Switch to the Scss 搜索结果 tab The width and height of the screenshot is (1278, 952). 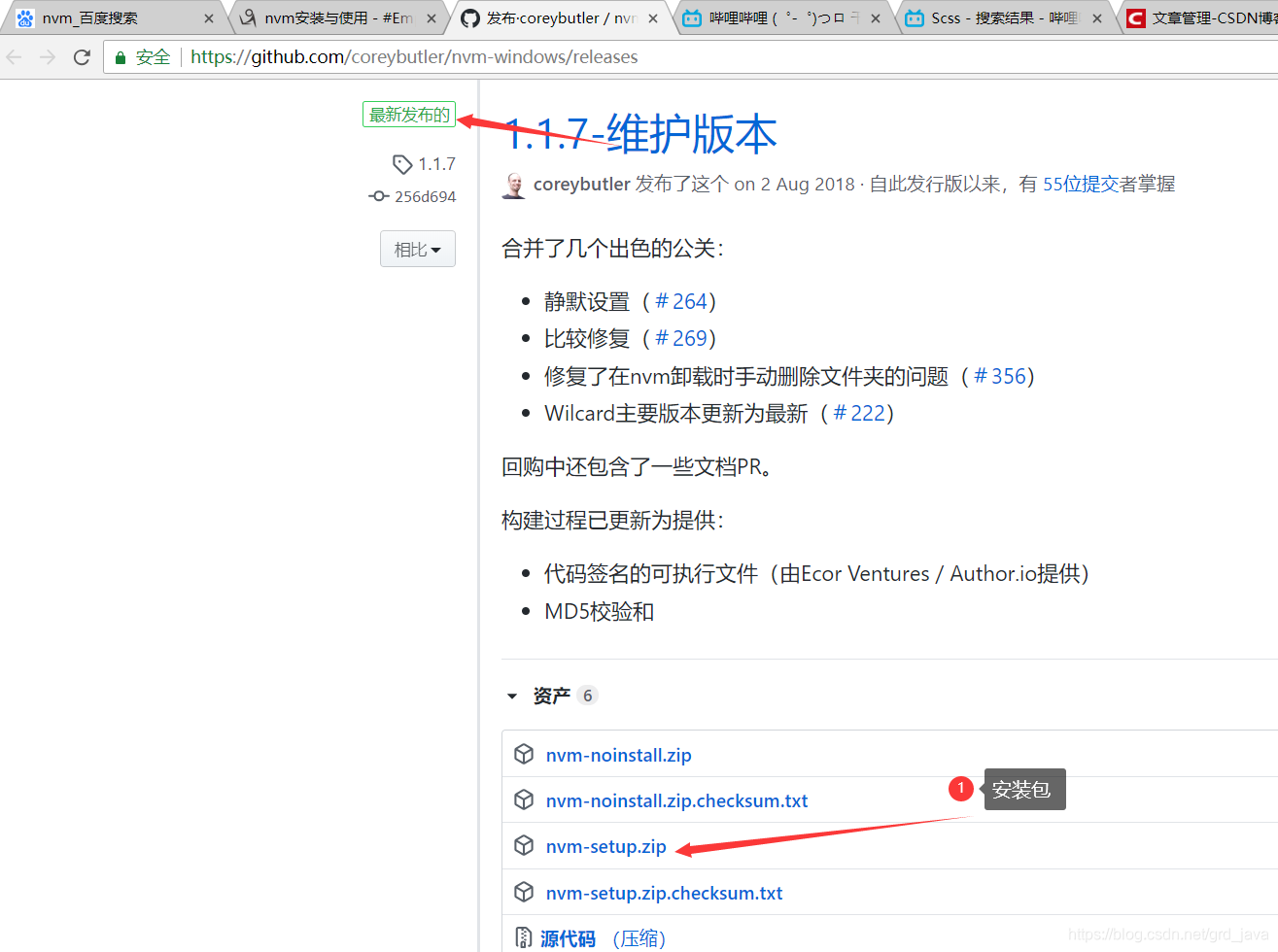coord(1004,18)
